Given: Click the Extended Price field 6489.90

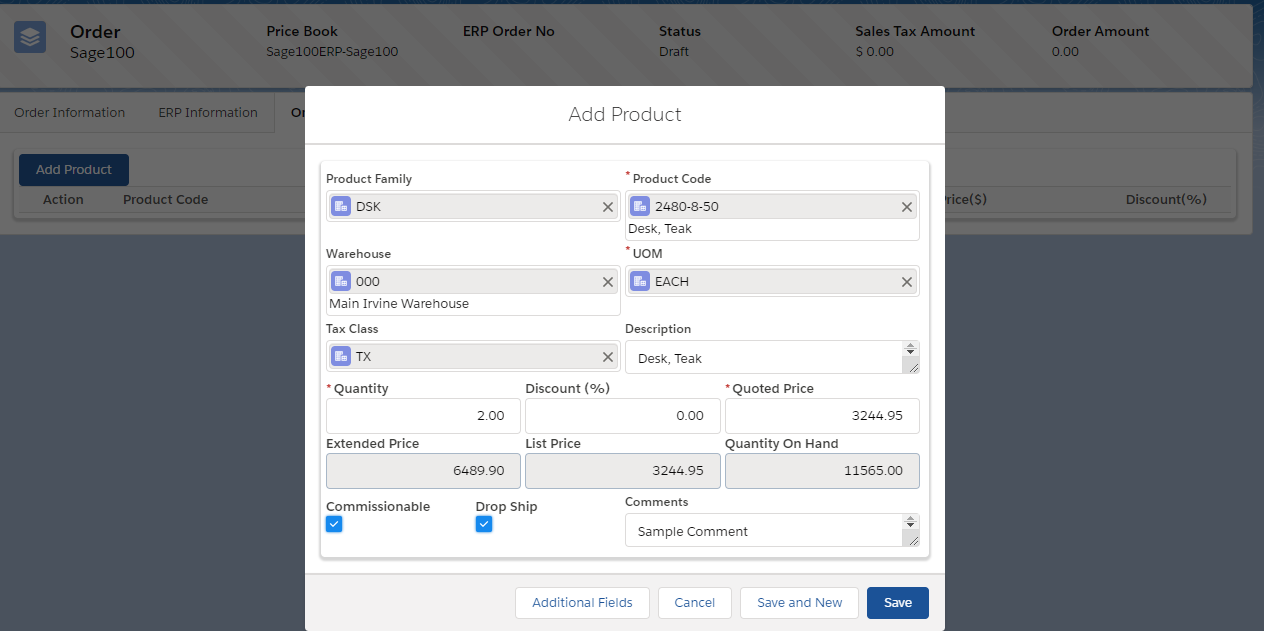Looking at the screenshot, I should [x=423, y=471].
